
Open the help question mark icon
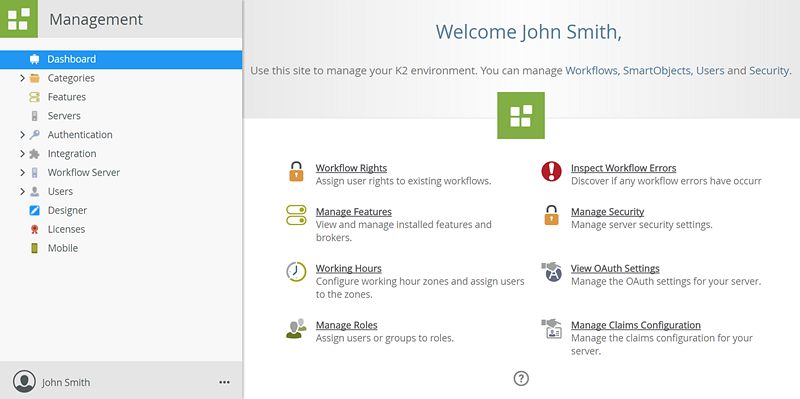pyautogui.click(x=521, y=378)
